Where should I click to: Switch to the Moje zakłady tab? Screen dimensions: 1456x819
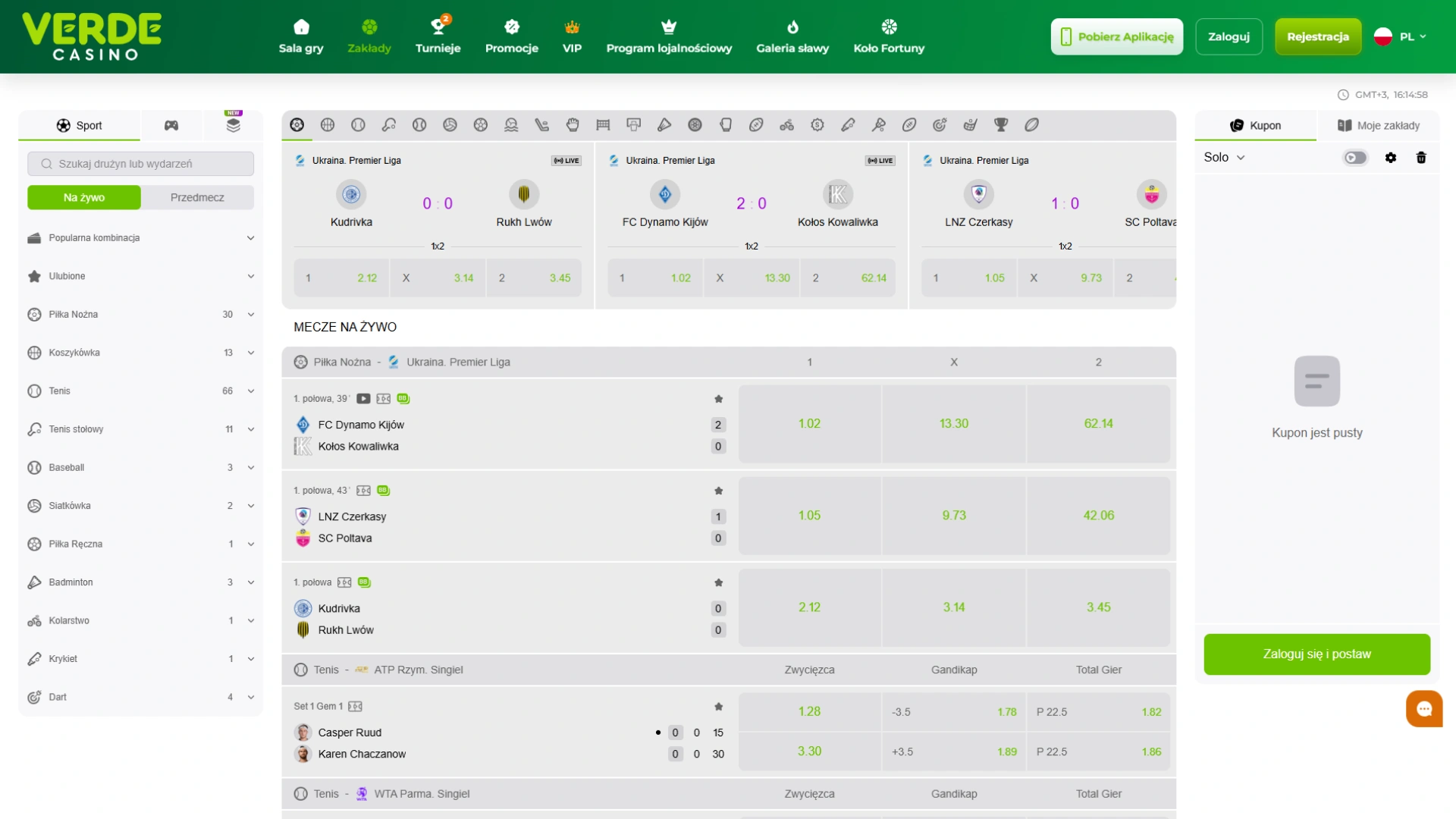1378,126
